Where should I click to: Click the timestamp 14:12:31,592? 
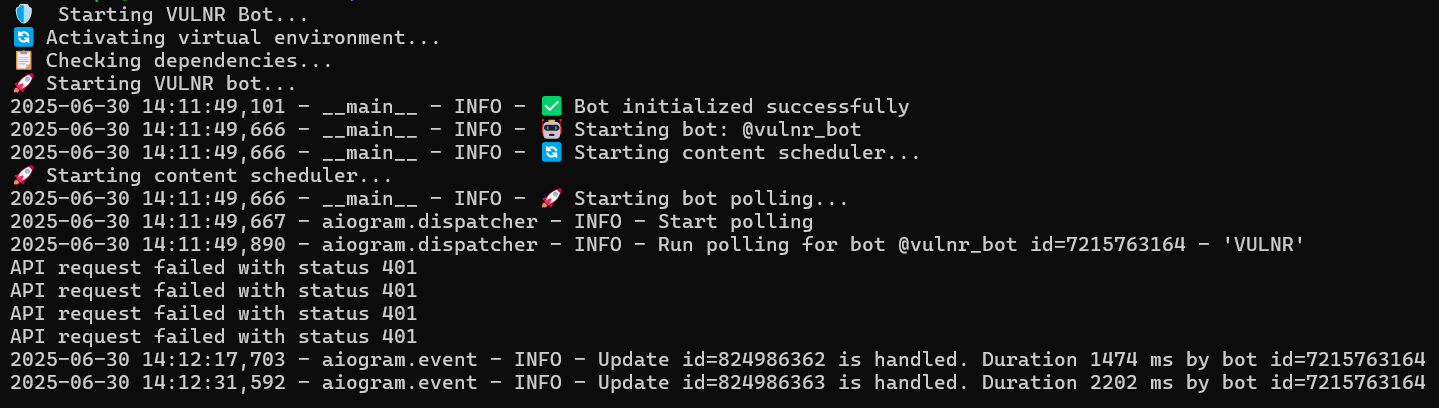(x=213, y=383)
